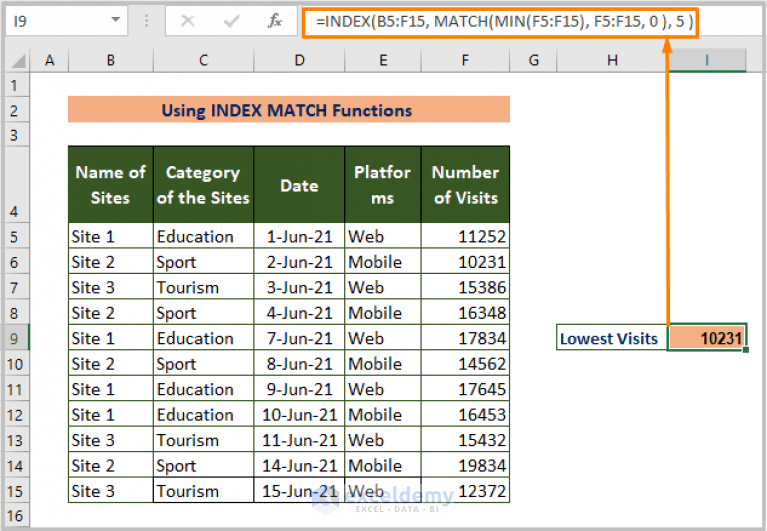767x531 pixels.
Task: Select date cell 4-Jun-21
Action: pos(299,312)
